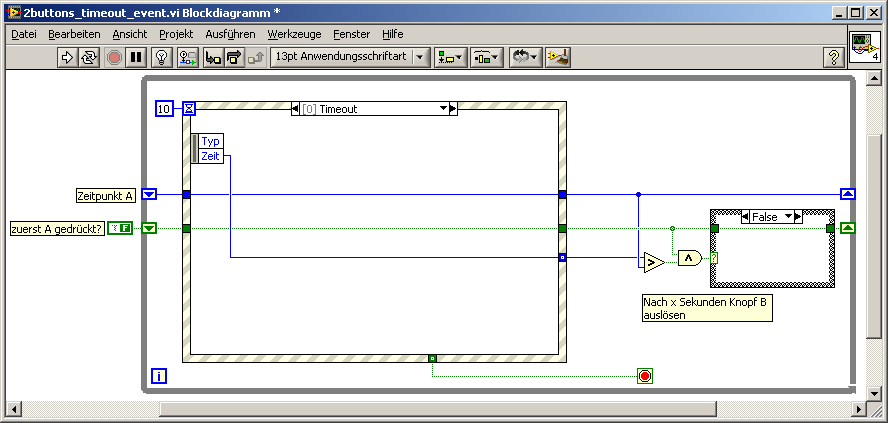888x423 pixels.
Task: Click the Run Continuously button
Action: click(x=88, y=57)
